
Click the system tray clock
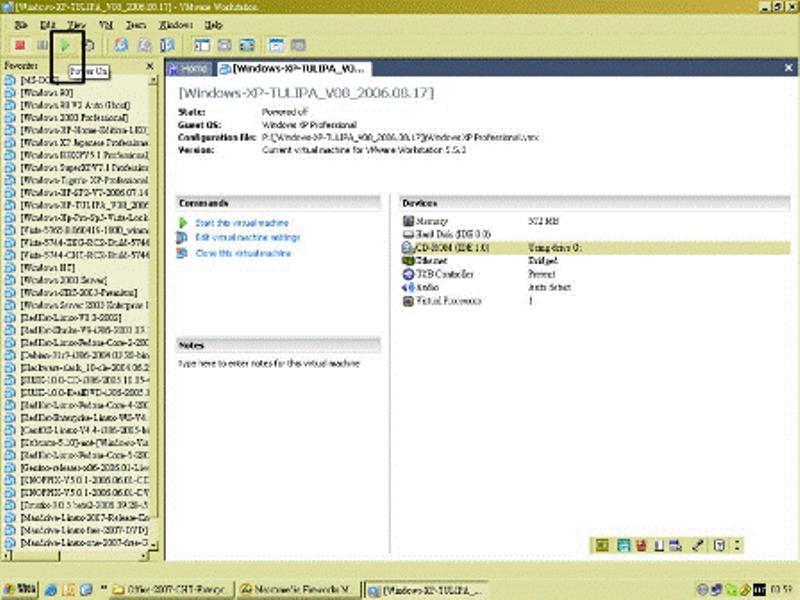click(781, 589)
